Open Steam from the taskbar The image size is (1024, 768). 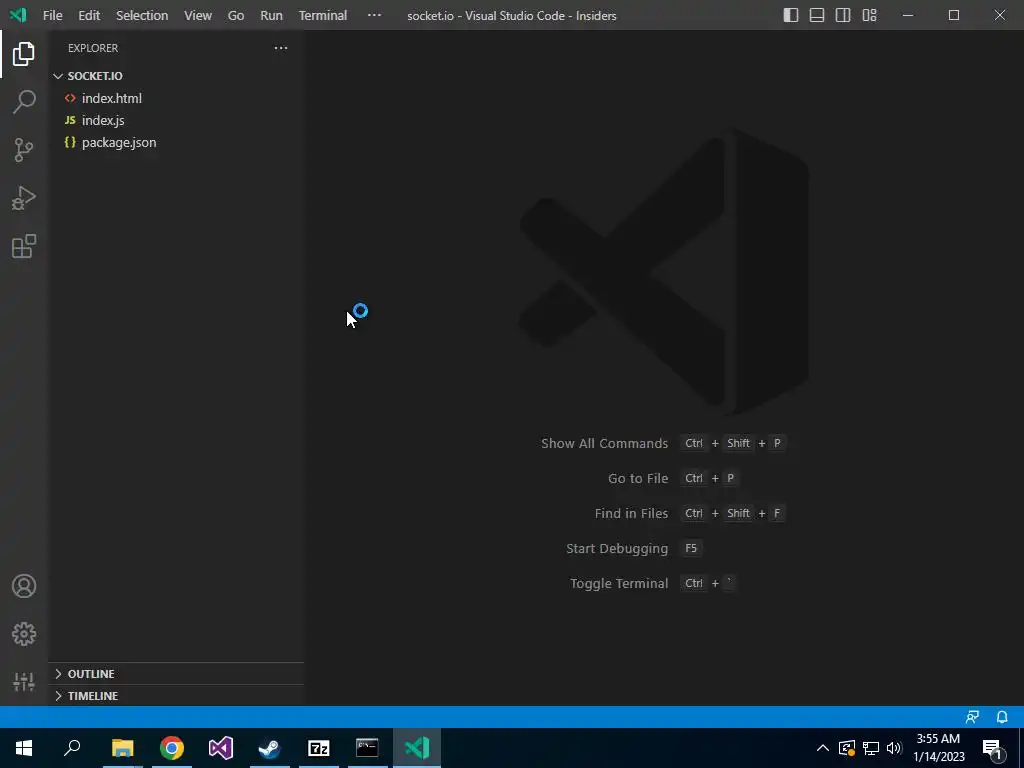point(270,748)
